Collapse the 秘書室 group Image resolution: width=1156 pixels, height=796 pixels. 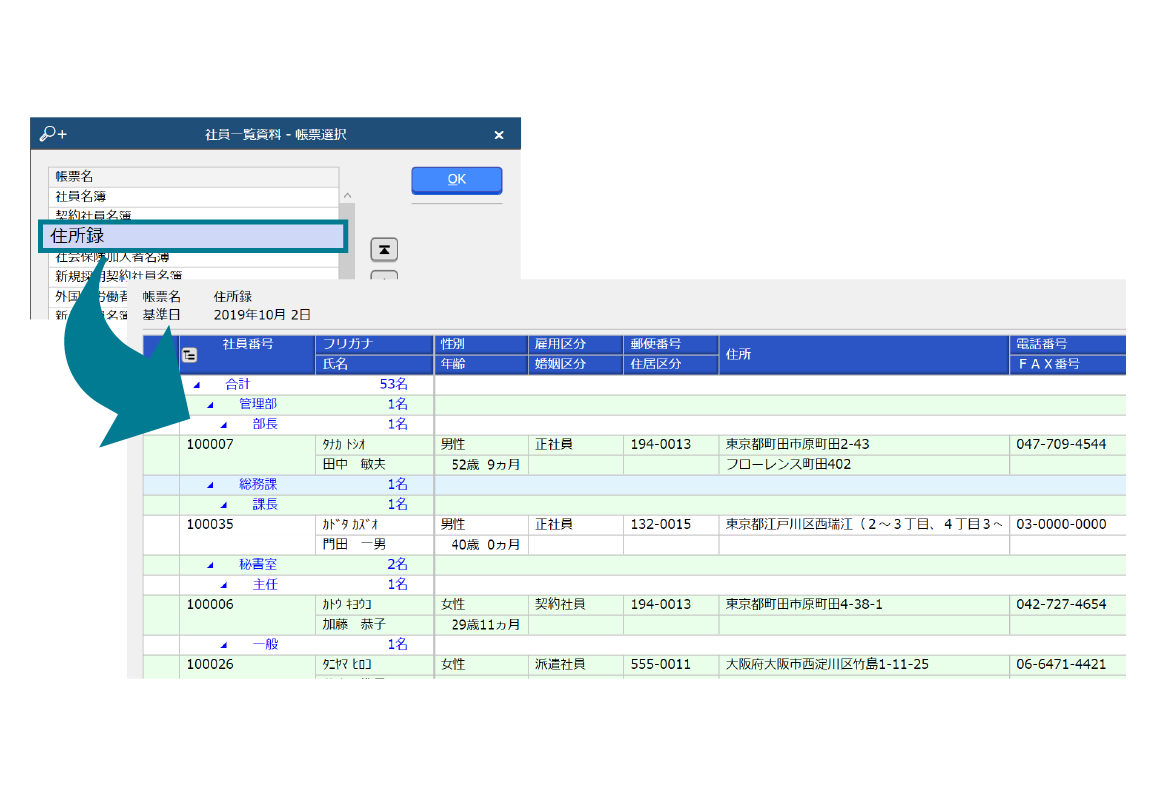pyautogui.click(x=210, y=565)
